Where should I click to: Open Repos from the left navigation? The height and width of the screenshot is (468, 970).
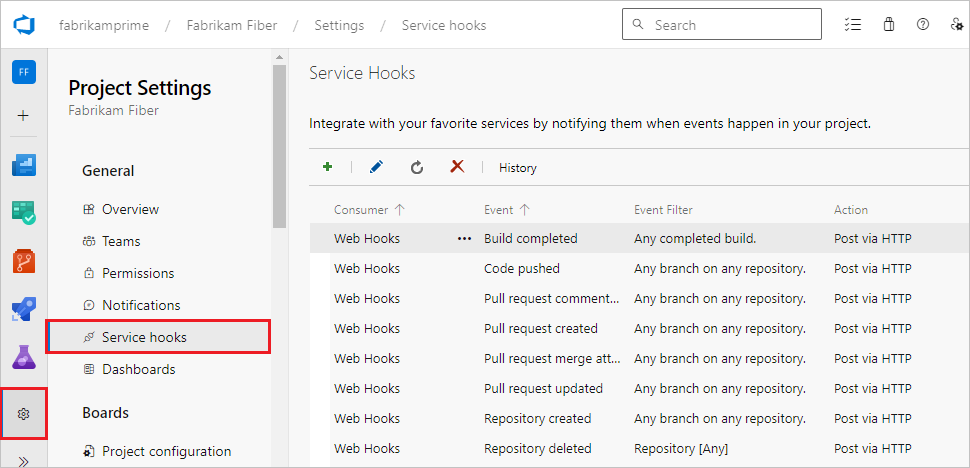coord(24,262)
